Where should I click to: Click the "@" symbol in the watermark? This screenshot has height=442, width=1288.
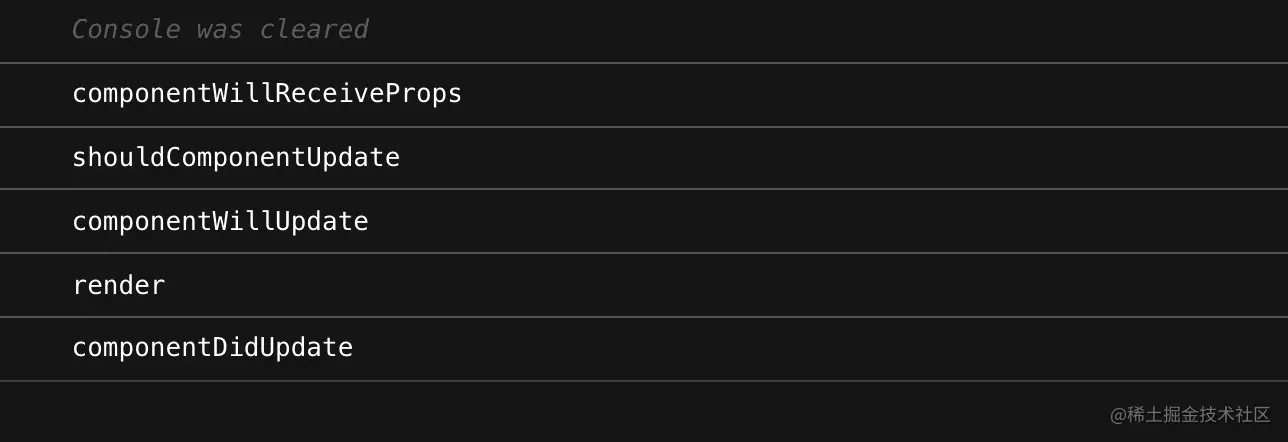click(x=1118, y=415)
